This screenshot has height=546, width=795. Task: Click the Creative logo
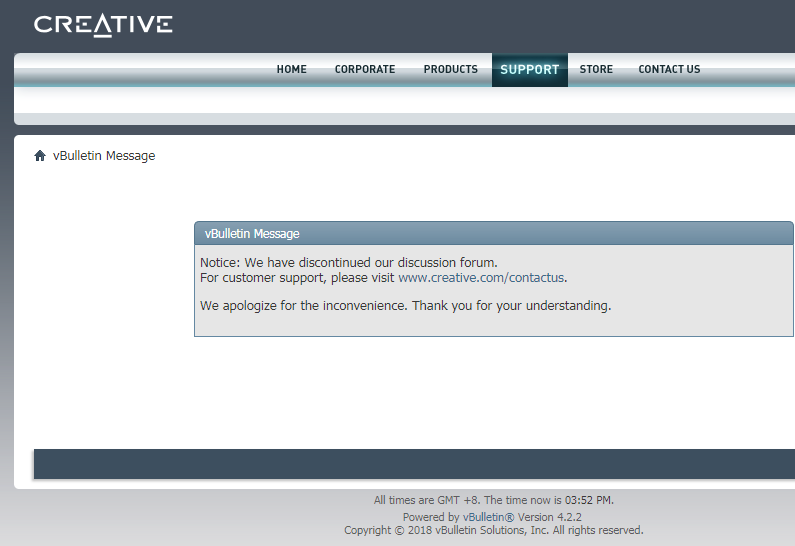coord(103,25)
